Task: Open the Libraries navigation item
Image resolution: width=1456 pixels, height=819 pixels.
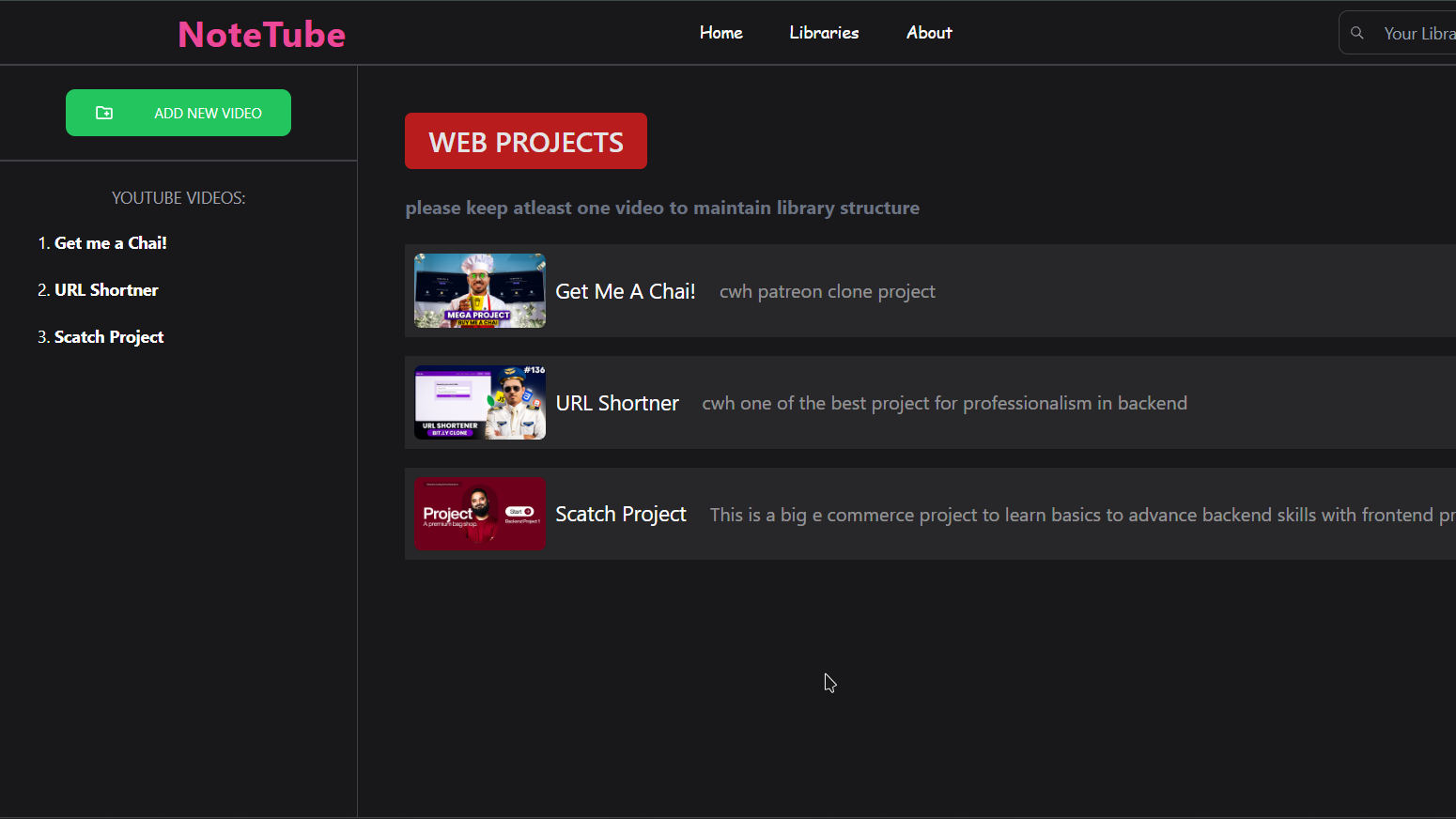Action: (x=824, y=32)
